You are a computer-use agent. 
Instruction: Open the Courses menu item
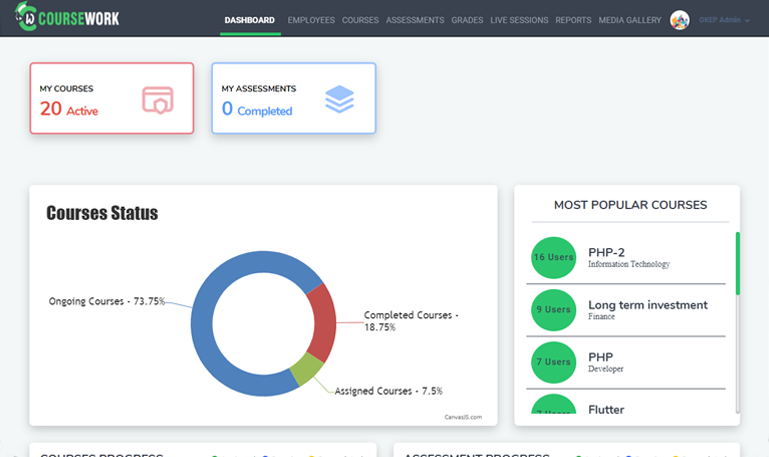point(360,20)
